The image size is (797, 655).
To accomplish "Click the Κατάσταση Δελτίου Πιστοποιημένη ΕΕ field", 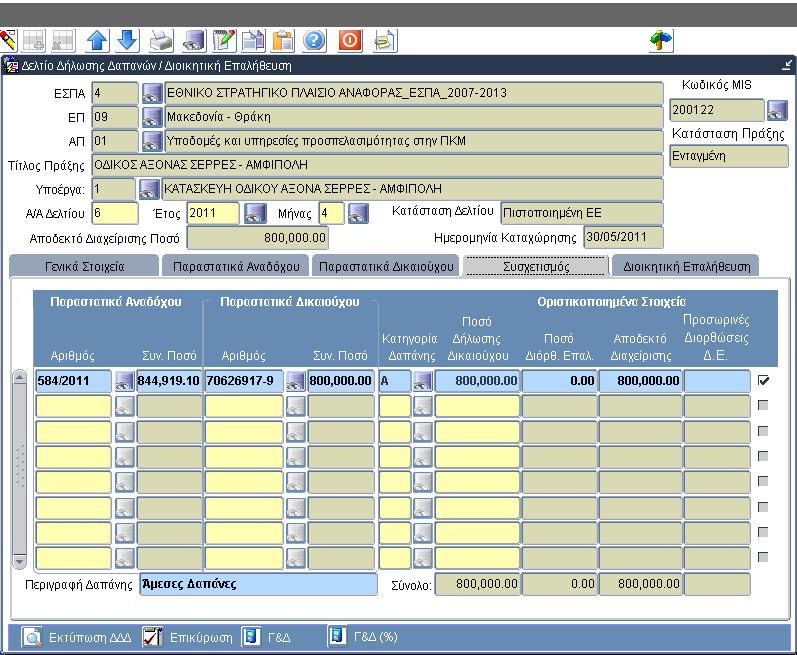I will 582,213.
